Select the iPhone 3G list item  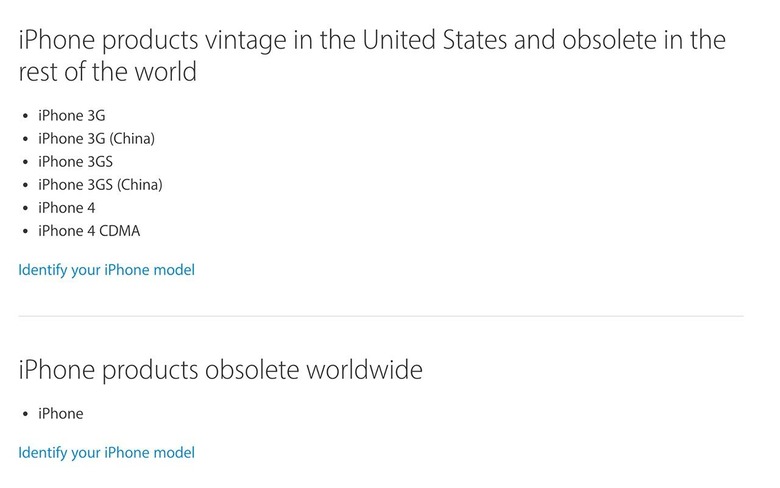[x=72, y=116]
